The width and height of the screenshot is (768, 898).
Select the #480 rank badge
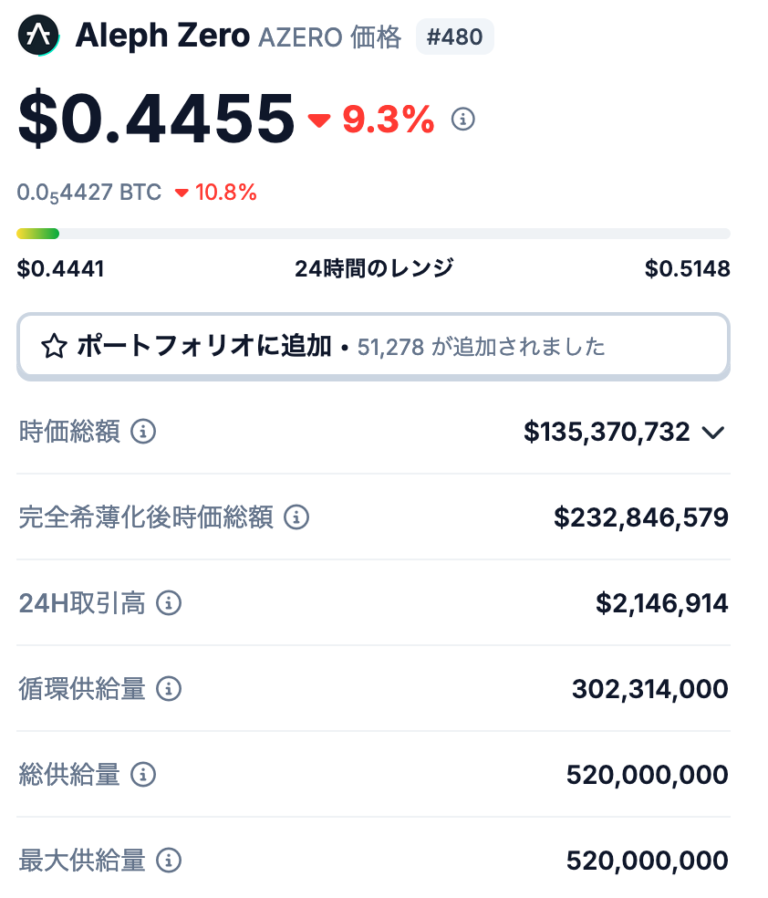point(455,36)
